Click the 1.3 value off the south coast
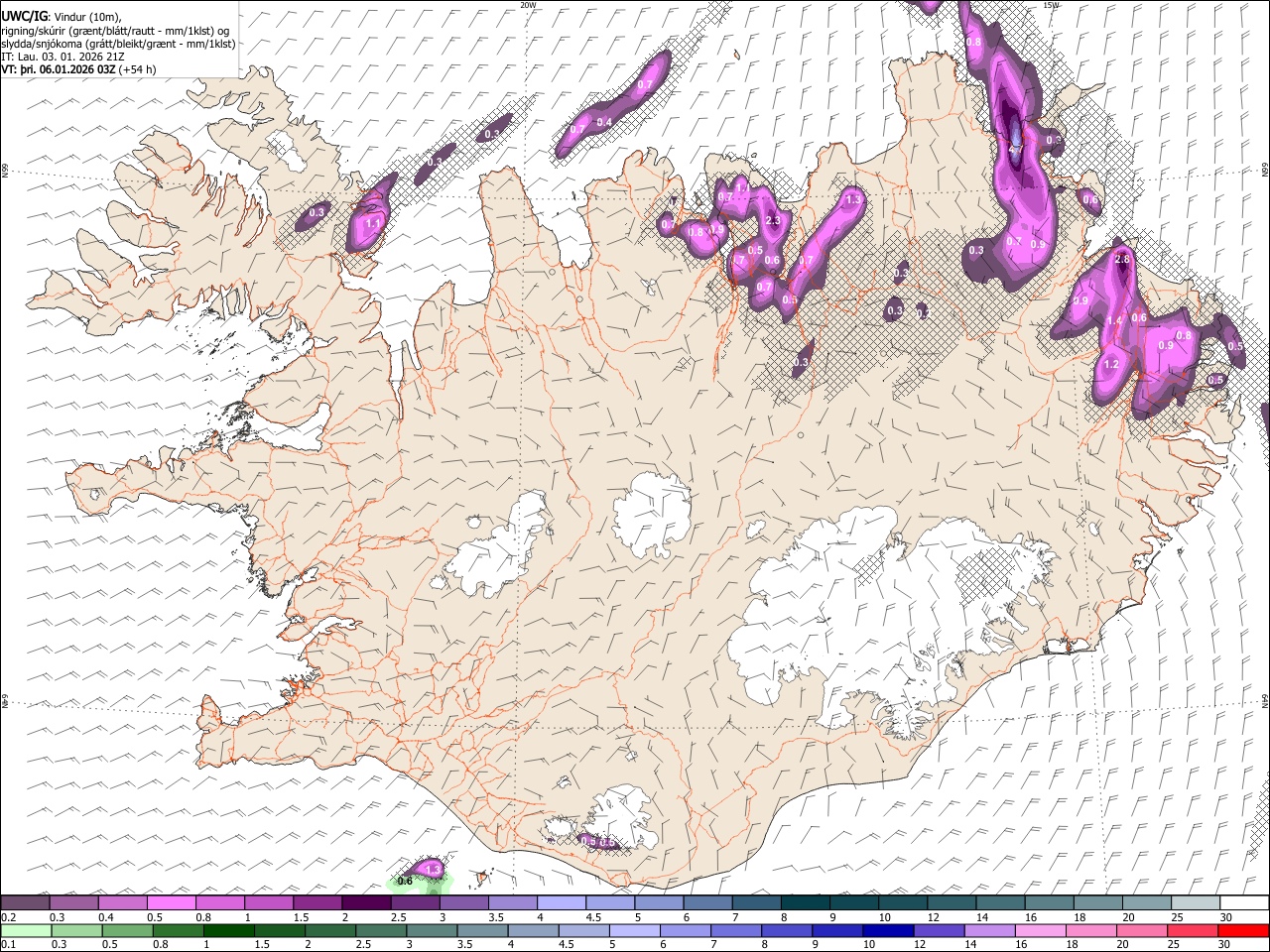The image size is (1270, 952). click(x=433, y=869)
